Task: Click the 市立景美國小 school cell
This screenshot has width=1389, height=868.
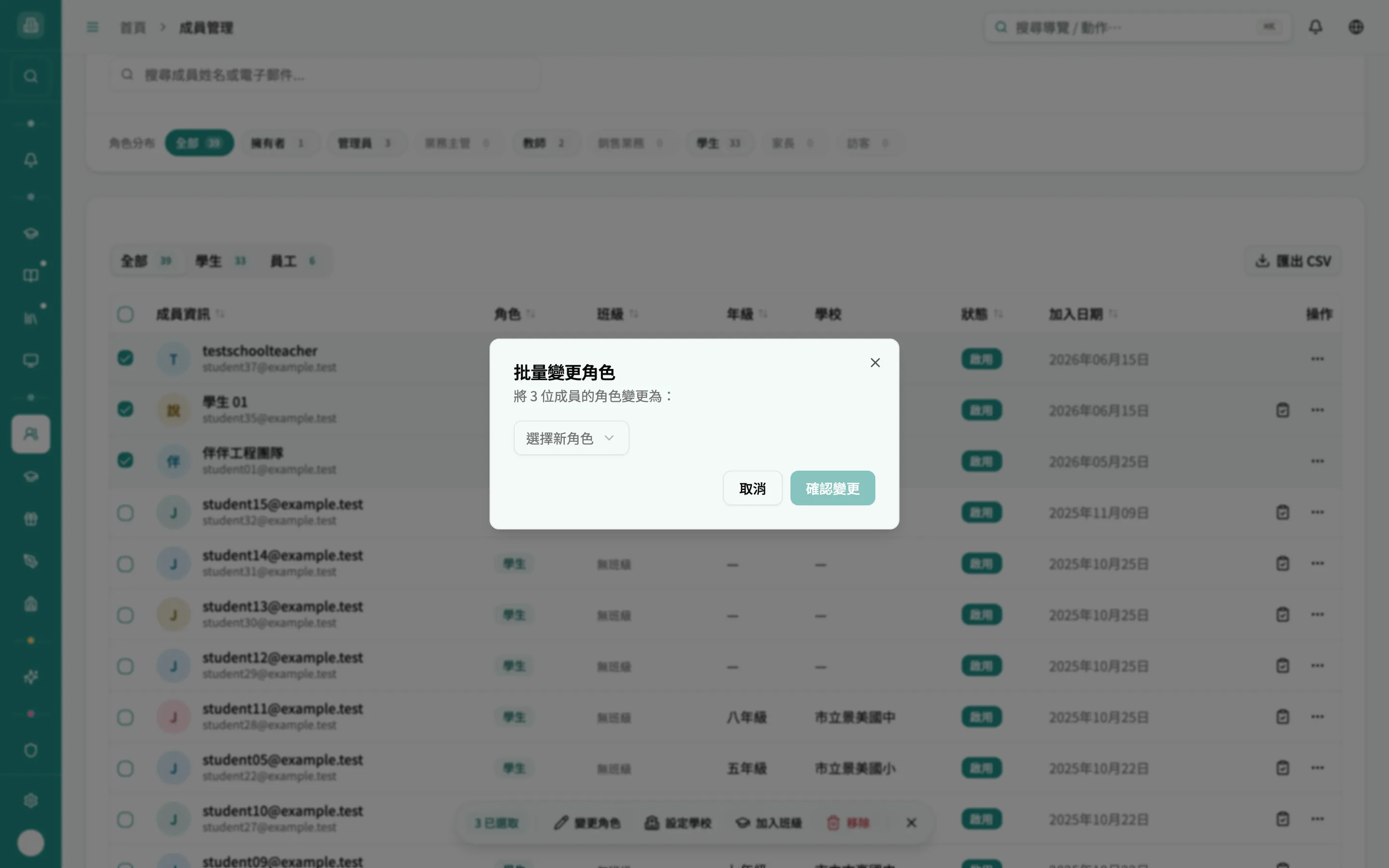Action: [855, 769]
